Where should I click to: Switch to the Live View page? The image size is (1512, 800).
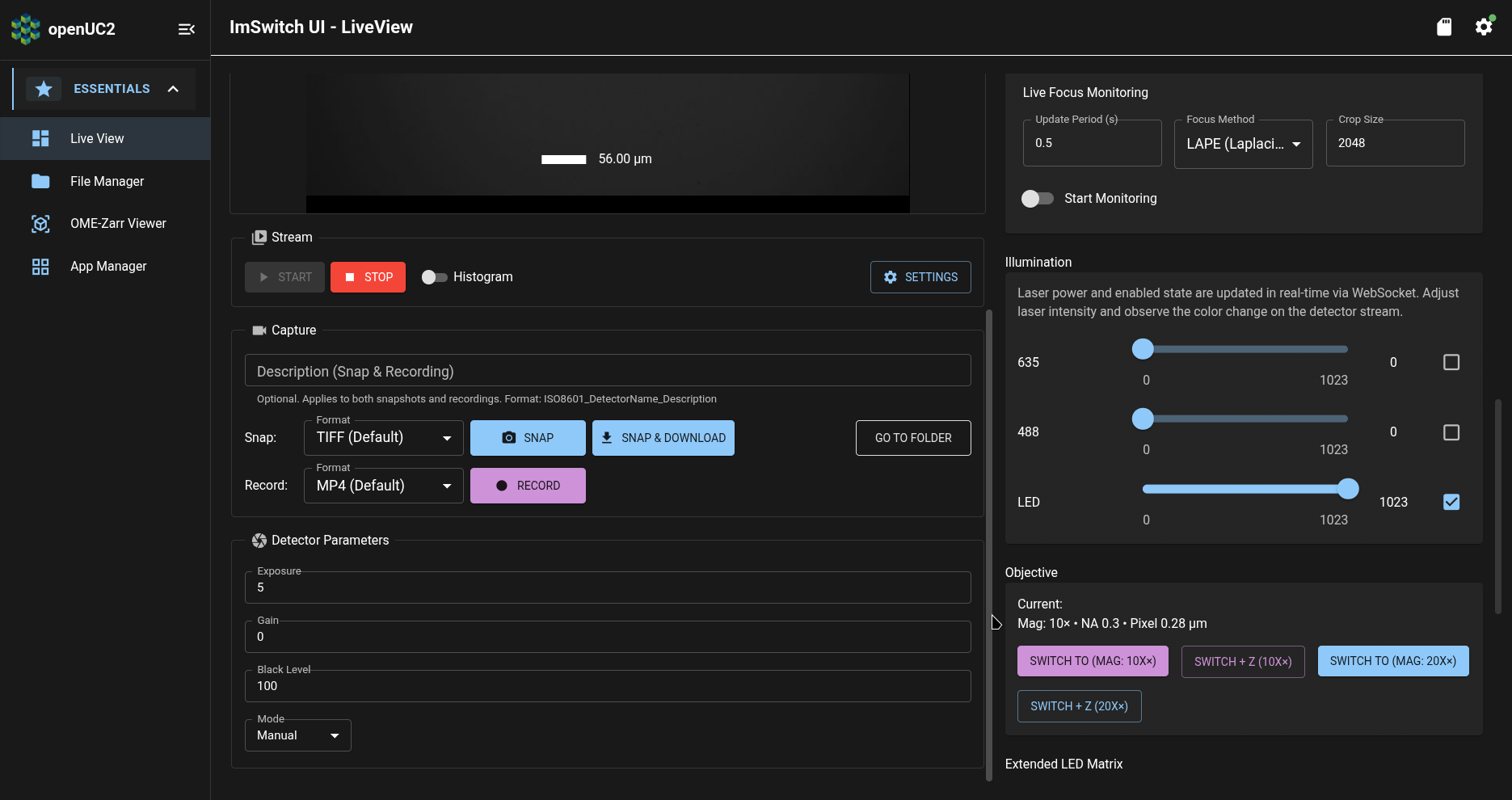coord(95,138)
